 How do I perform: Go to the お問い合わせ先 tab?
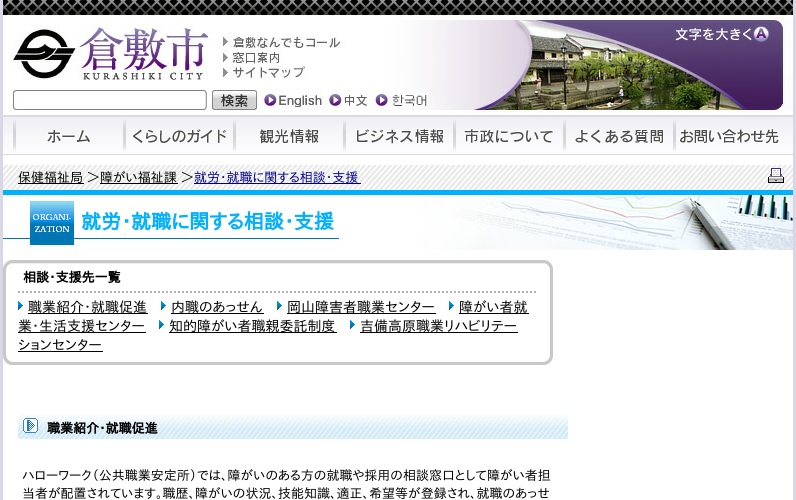click(729, 137)
